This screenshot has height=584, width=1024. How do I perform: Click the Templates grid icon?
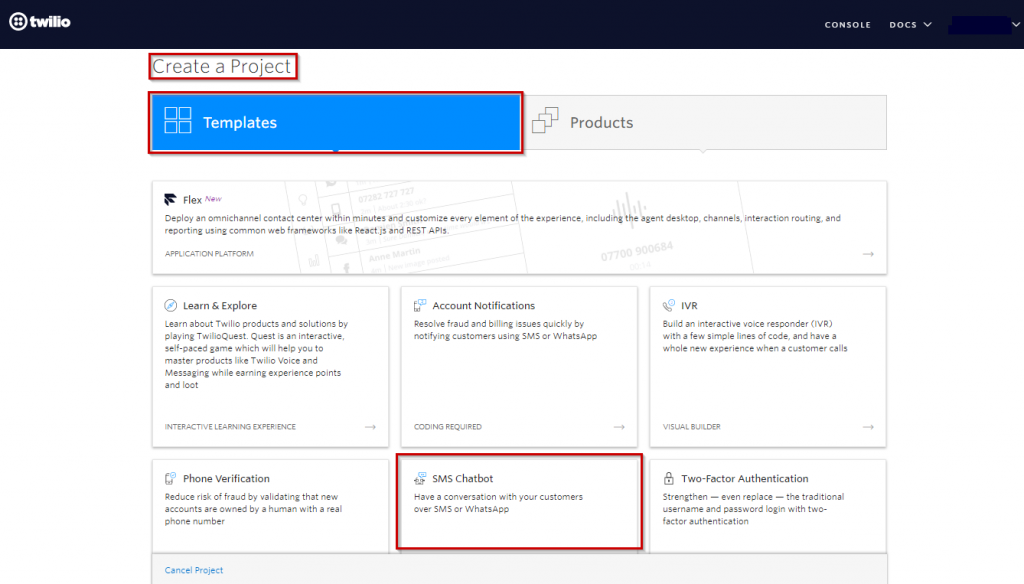point(178,120)
